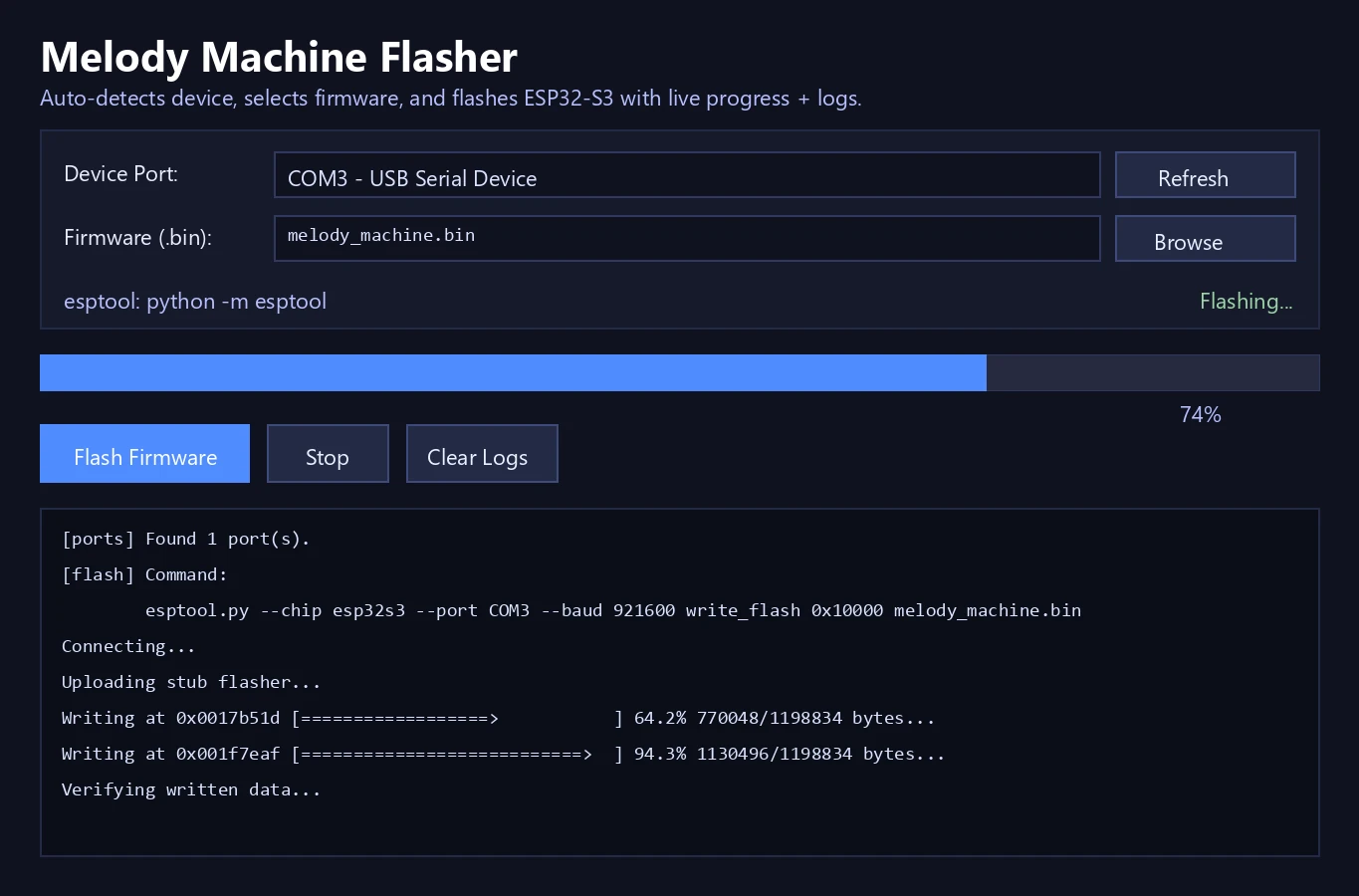Open the Device Port COM3 dropdown

686,176
